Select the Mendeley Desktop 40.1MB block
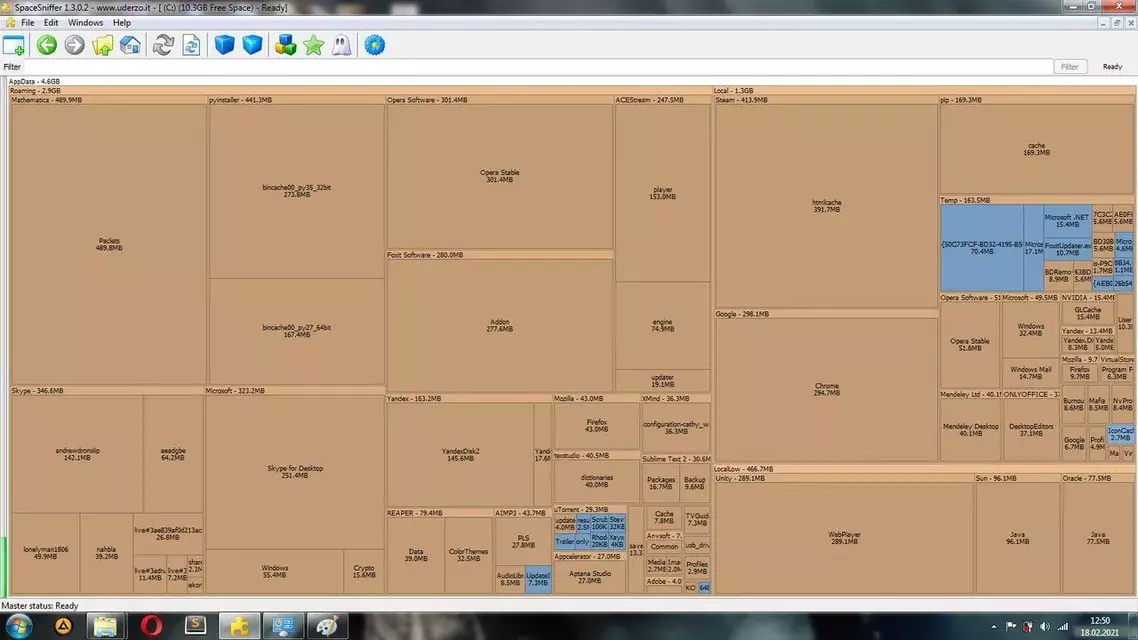Viewport: 1138px width, 640px height. pos(970,430)
